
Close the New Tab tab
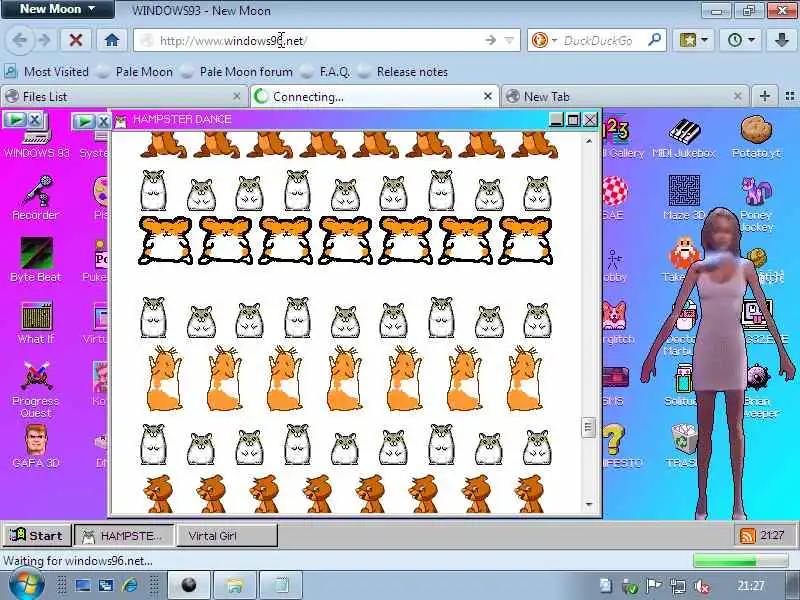click(738, 96)
